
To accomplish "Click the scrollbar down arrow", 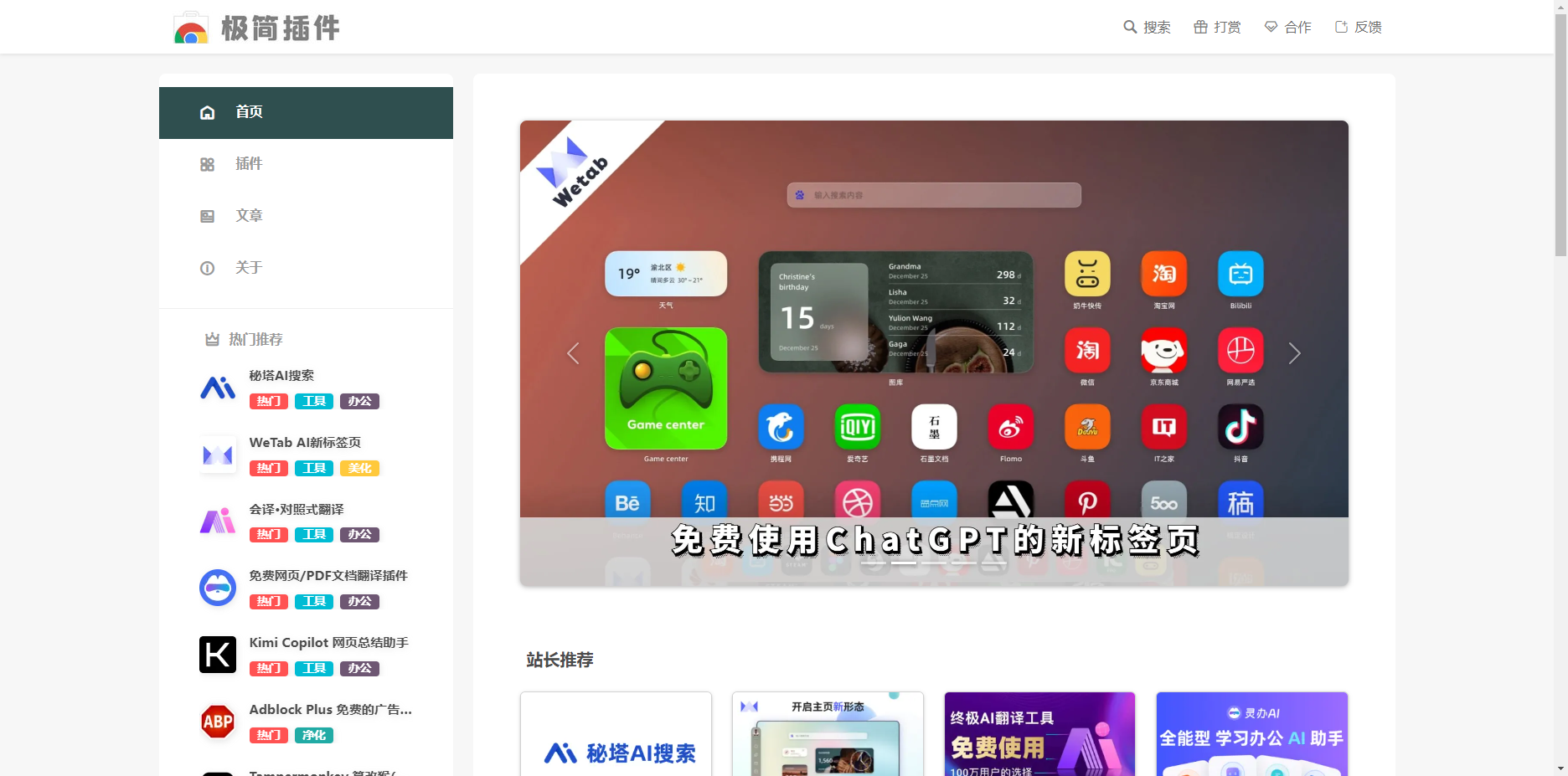I will (1560, 768).
